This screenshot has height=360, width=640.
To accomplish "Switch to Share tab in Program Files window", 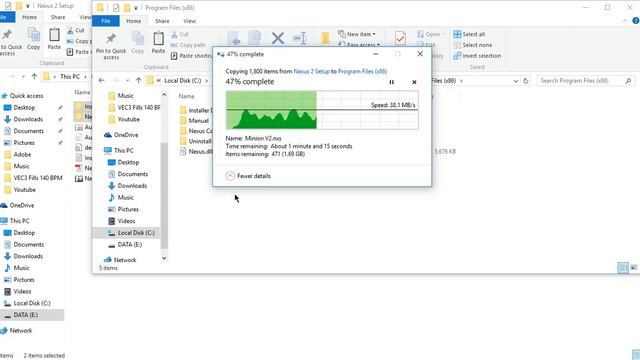I will point(162,21).
